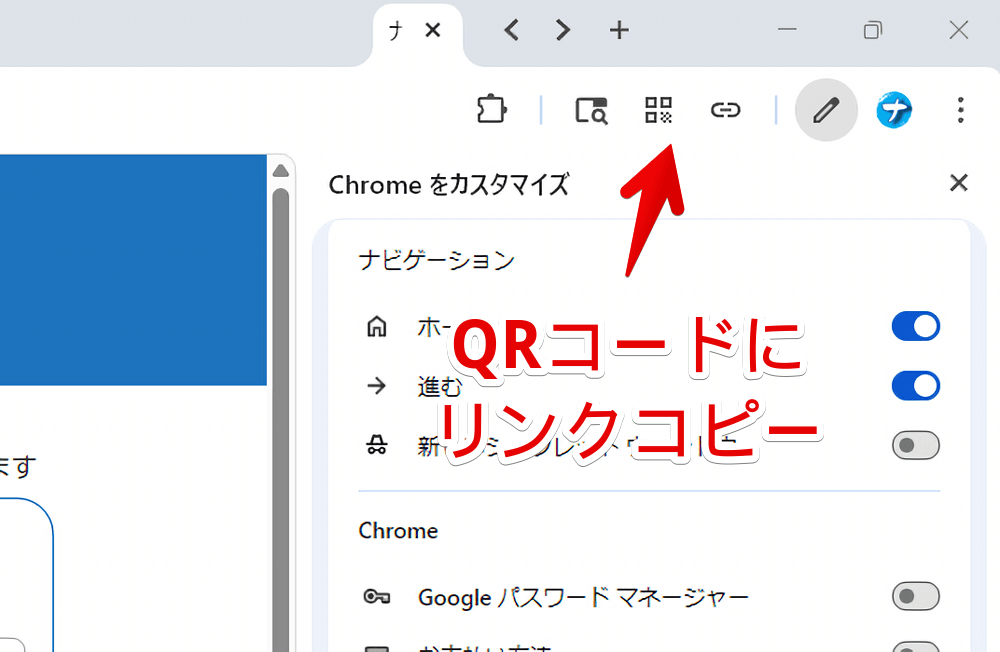Toggle the Home button switch off
The width and height of the screenshot is (1000, 652).
pos(915,326)
